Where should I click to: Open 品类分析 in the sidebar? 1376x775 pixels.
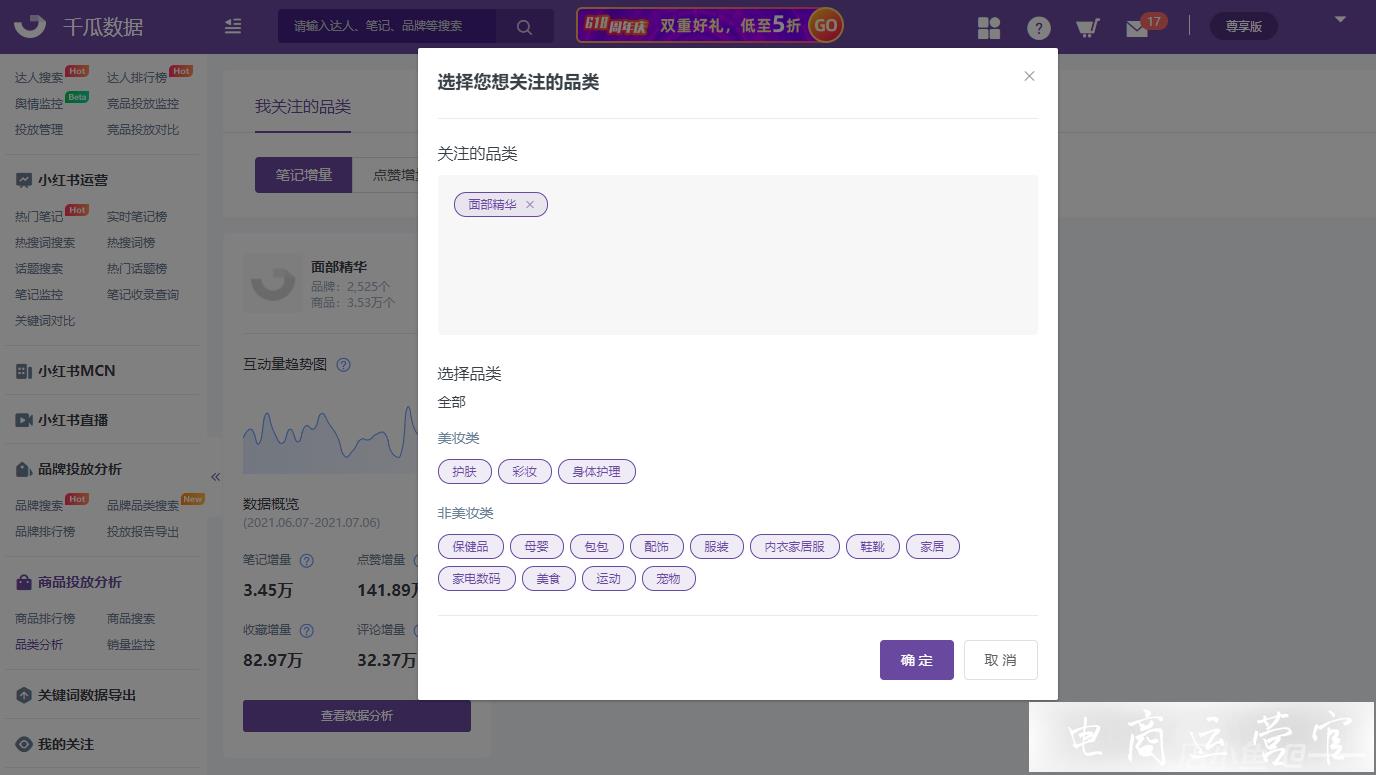tap(39, 644)
